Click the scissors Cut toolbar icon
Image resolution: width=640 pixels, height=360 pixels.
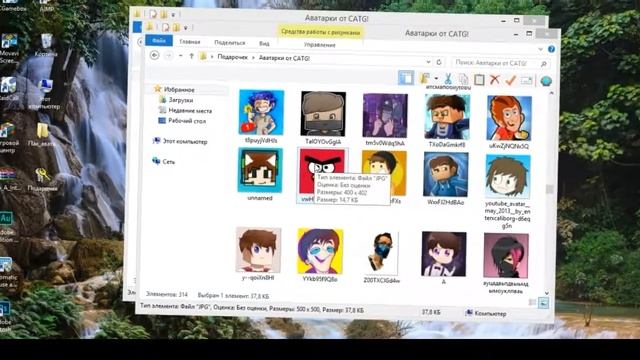click(448, 79)
